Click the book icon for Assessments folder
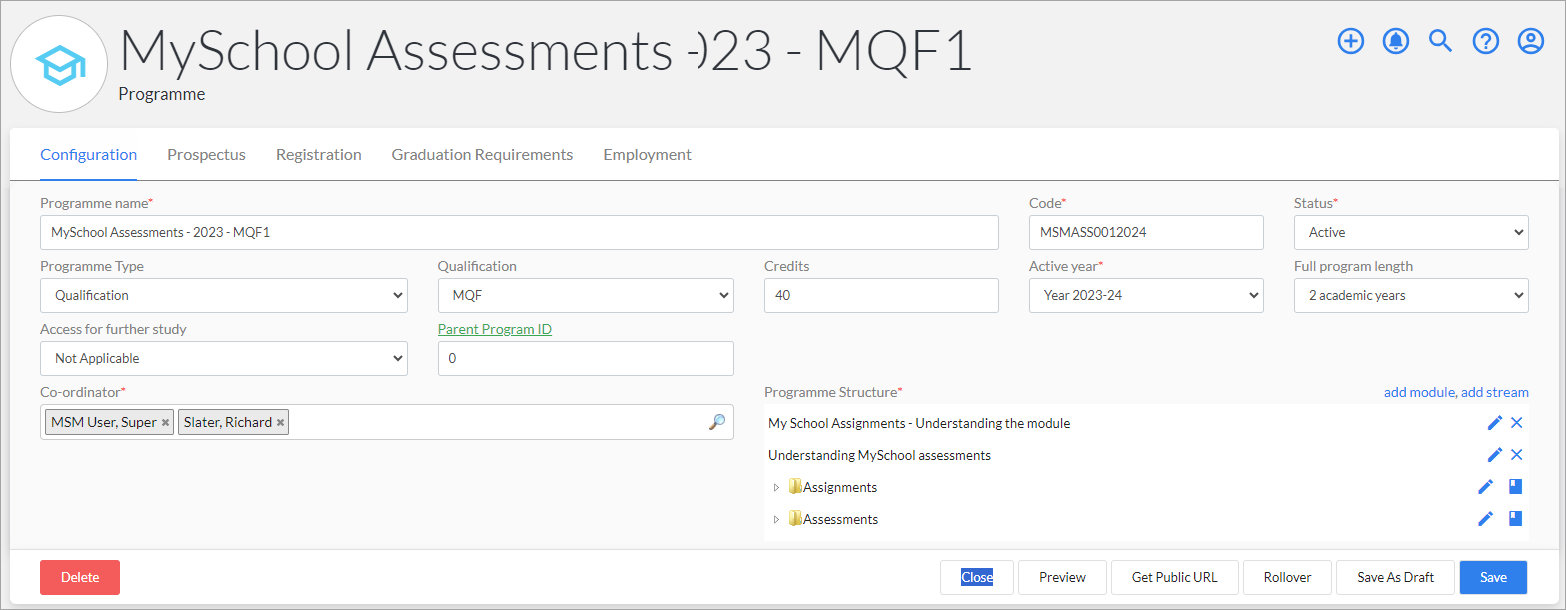 [x=1515, y=519]
